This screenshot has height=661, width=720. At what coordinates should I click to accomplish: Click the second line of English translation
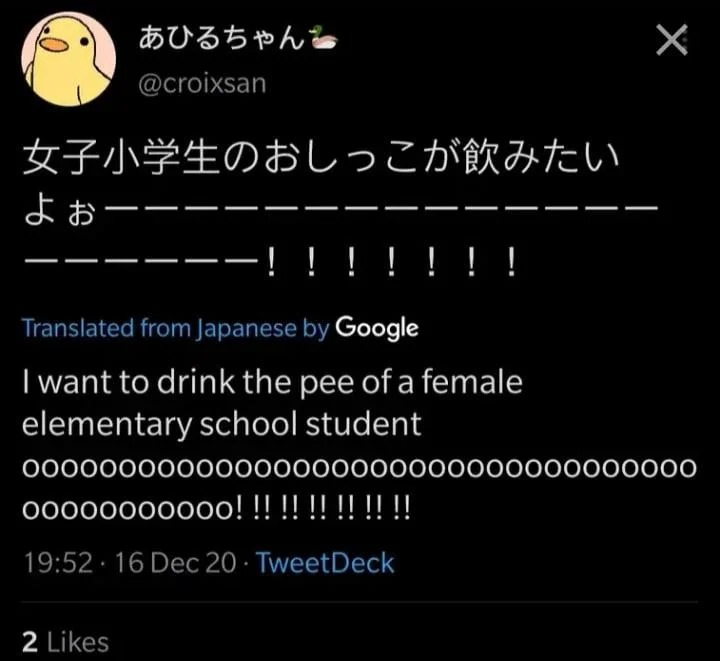click(x=221, y=424)
